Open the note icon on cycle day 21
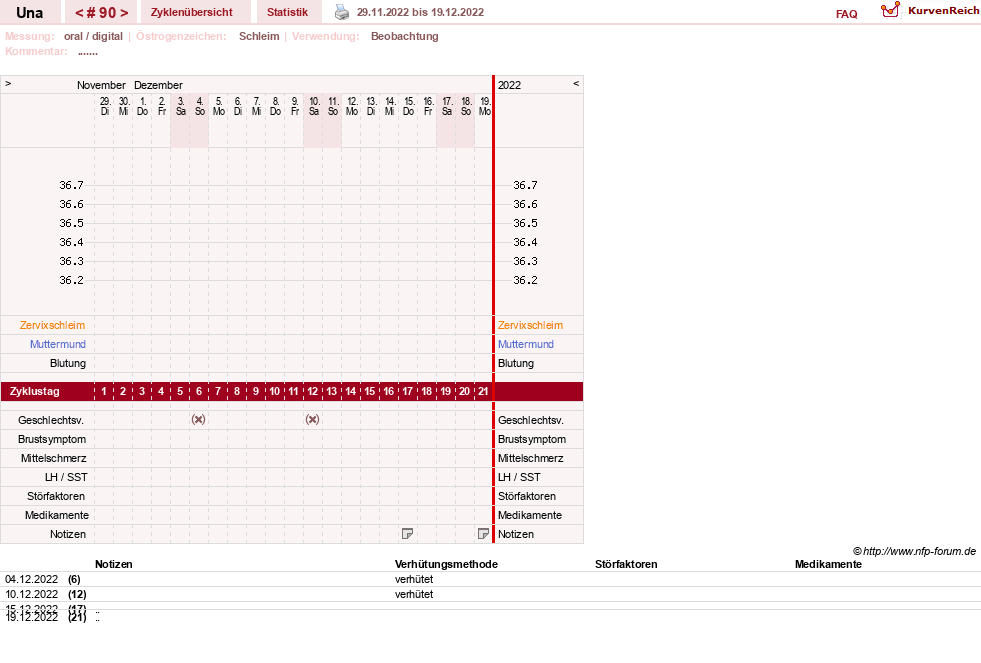Image resolution: width=981 pixels, height=663 pixels. (x=483, y=534)
